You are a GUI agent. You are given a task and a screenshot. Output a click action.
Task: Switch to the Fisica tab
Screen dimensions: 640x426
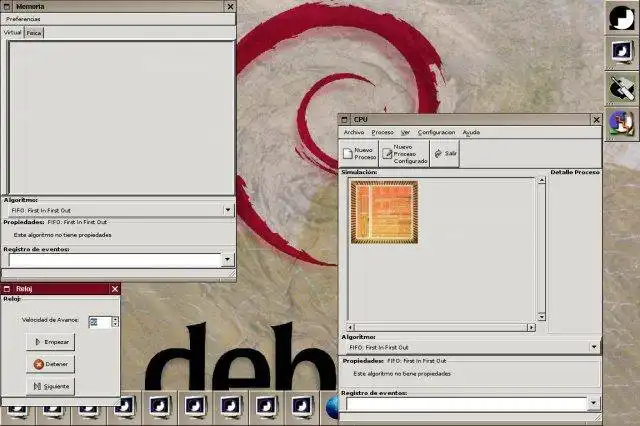[x=34, y=33]
